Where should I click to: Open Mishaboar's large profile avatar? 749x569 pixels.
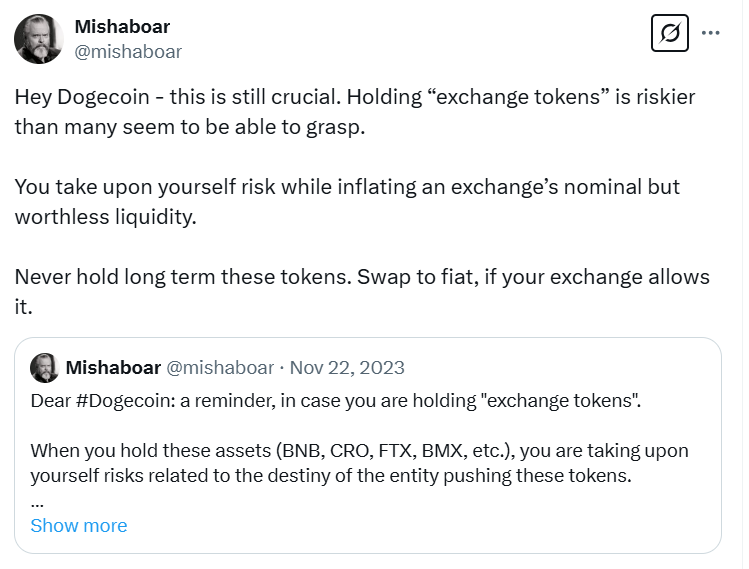39,39
